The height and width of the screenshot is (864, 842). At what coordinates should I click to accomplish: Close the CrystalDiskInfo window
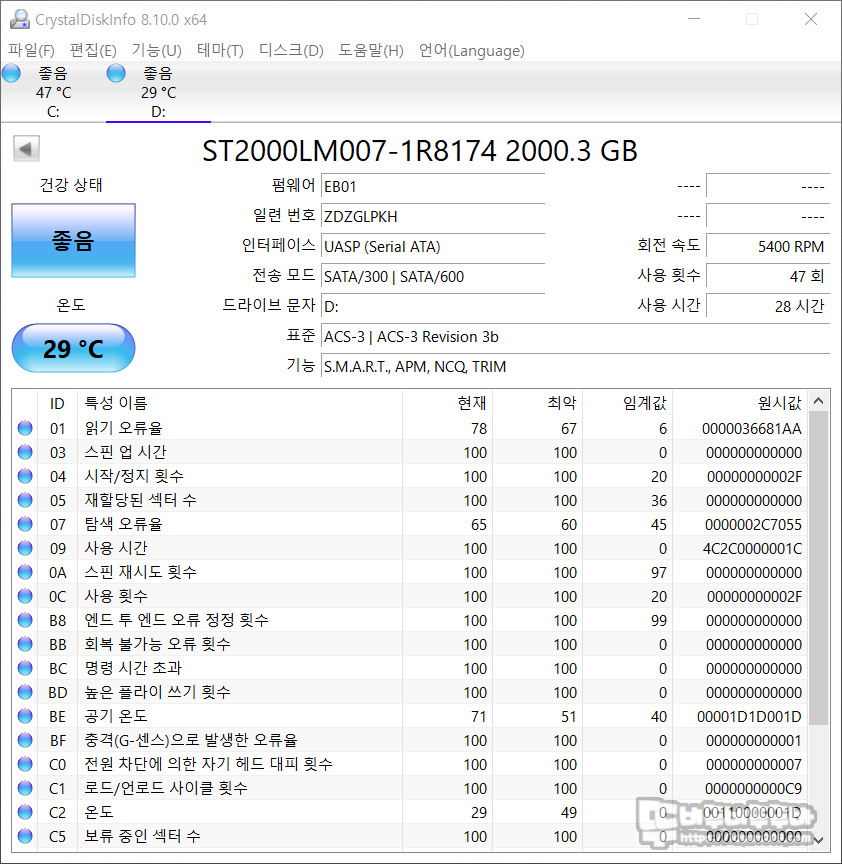tap(811, 19)
